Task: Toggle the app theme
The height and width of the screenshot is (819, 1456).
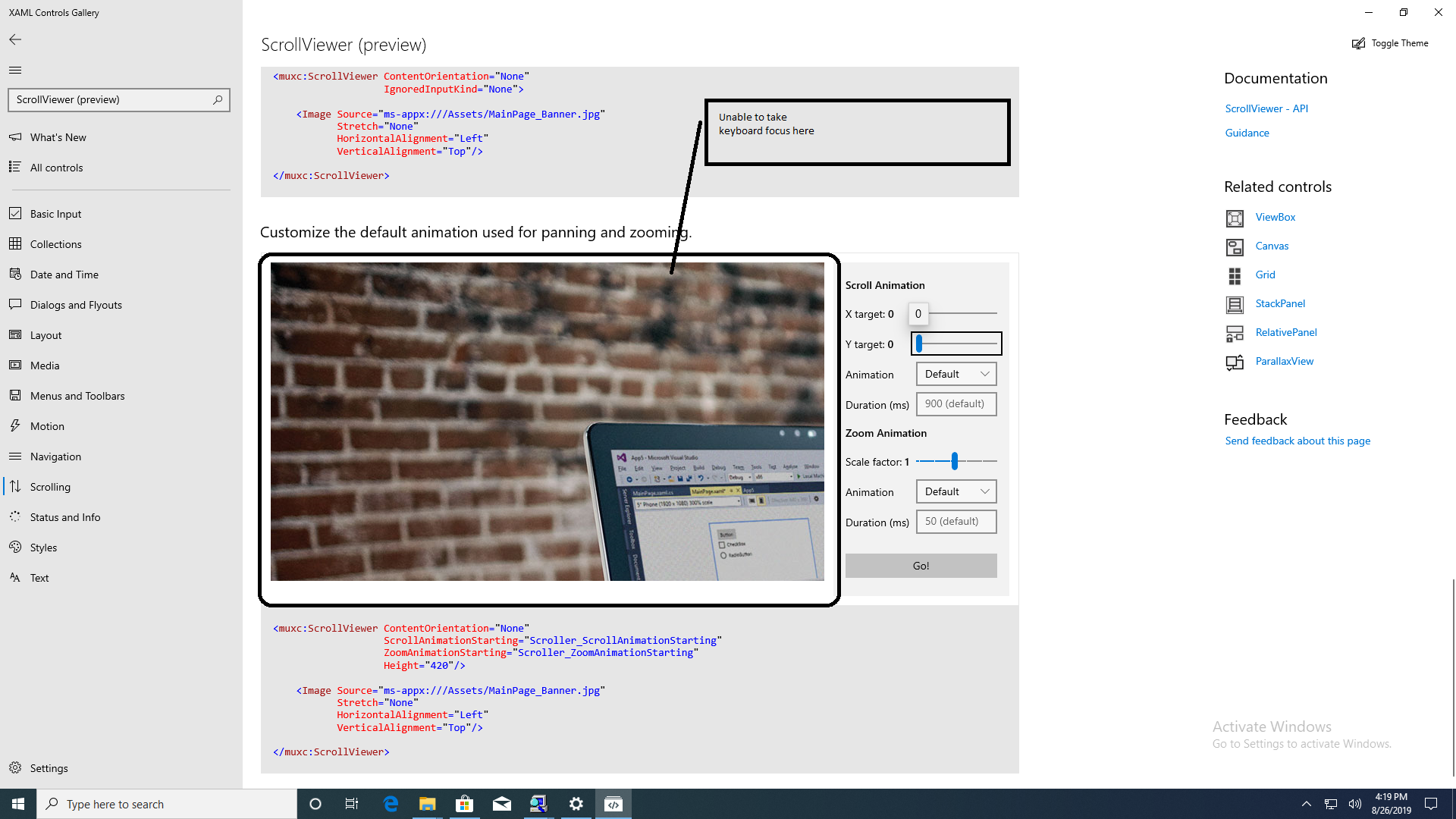Action: (1390, 43)
